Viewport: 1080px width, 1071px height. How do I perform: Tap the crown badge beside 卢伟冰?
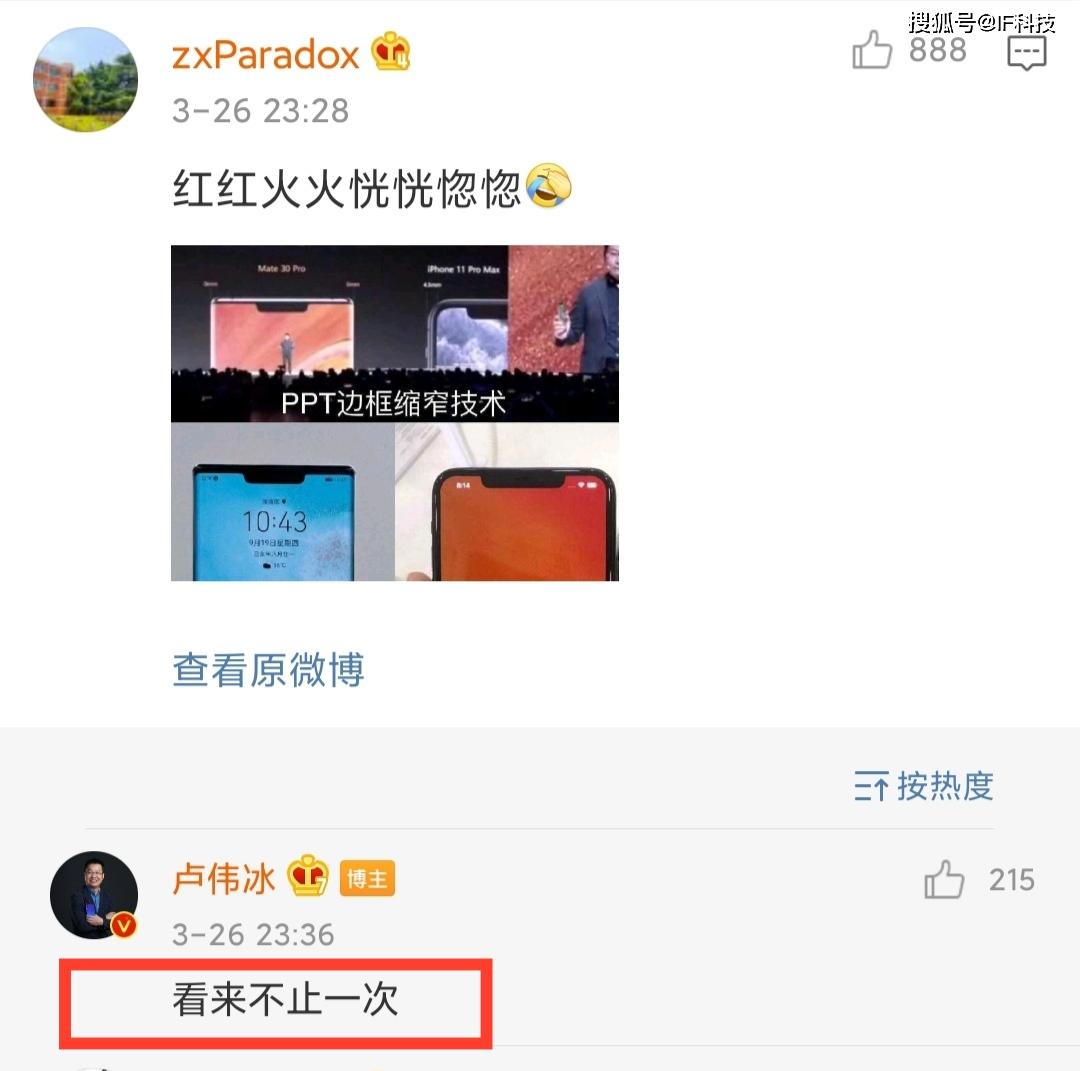click(307, 875)
